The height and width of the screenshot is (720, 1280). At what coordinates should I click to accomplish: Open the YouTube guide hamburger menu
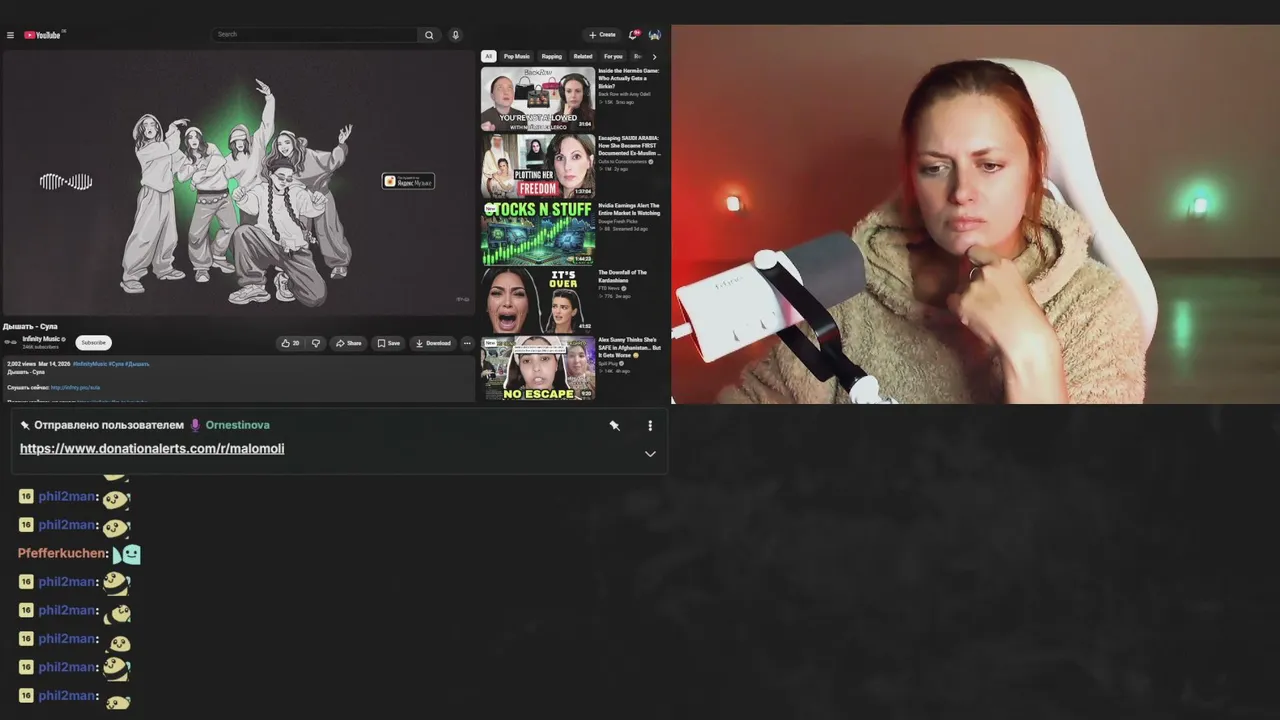(x=10, y=35)
